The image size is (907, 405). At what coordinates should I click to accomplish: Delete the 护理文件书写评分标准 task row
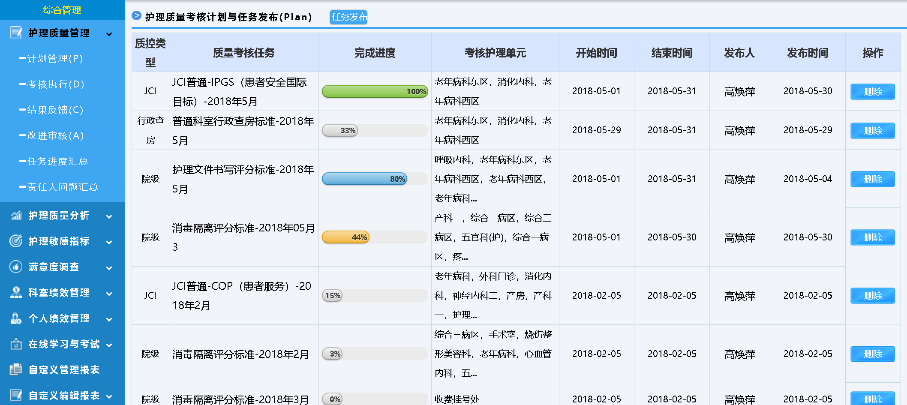click(x=872, y=180)
